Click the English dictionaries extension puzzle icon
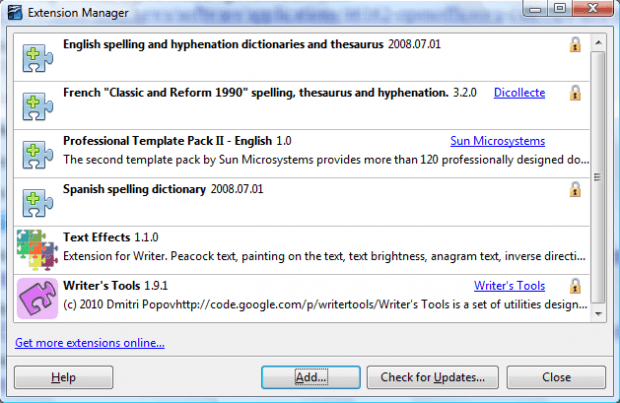Image resolution: width=620 pixels, height=403 pixels. tap(37, 58)
